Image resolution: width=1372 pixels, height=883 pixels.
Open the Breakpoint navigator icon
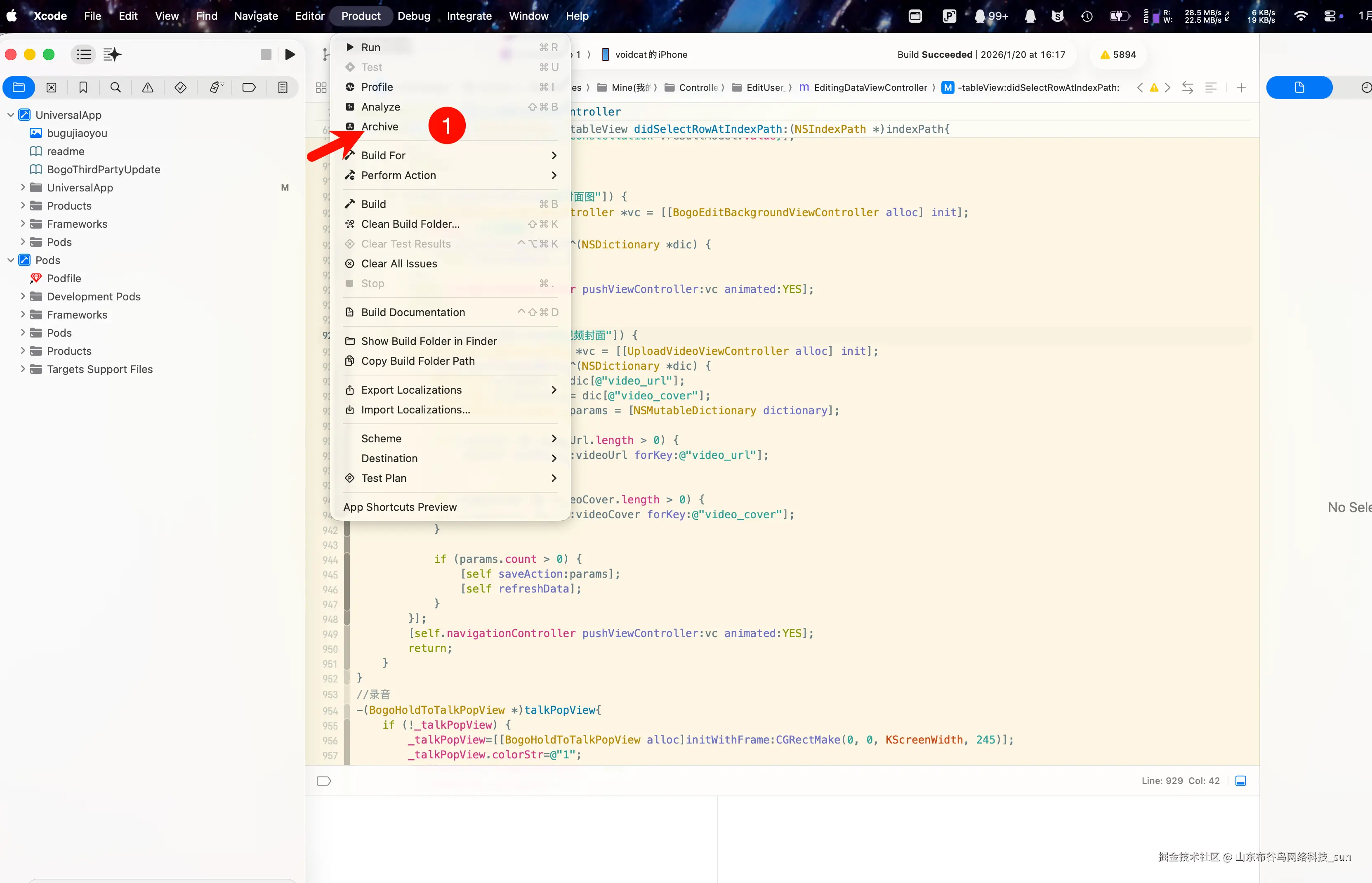click(249, 87)
